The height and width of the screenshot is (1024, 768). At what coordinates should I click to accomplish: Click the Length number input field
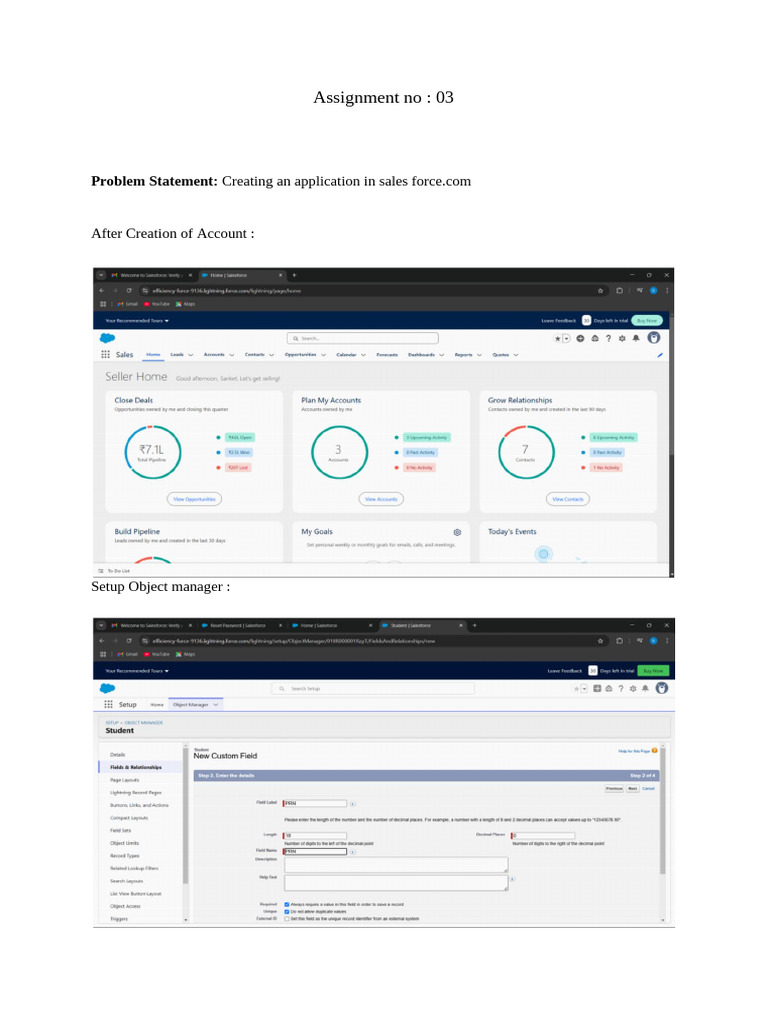pyautogui.click(x=315, y=835)
